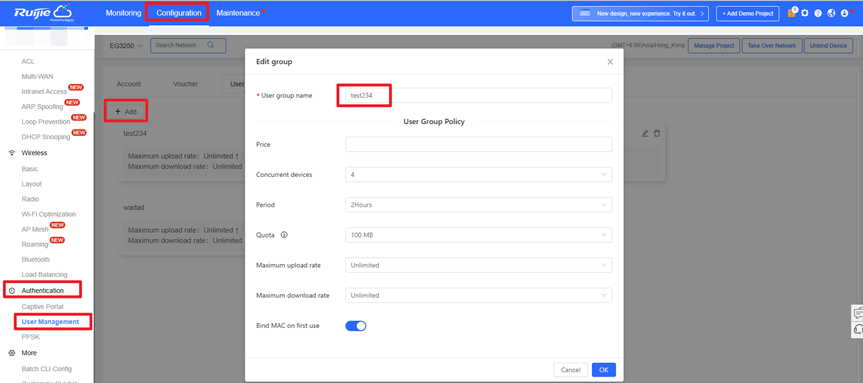Open the settings gear icon in header
Screen dimensions: 863x383
tap(805, 13)
